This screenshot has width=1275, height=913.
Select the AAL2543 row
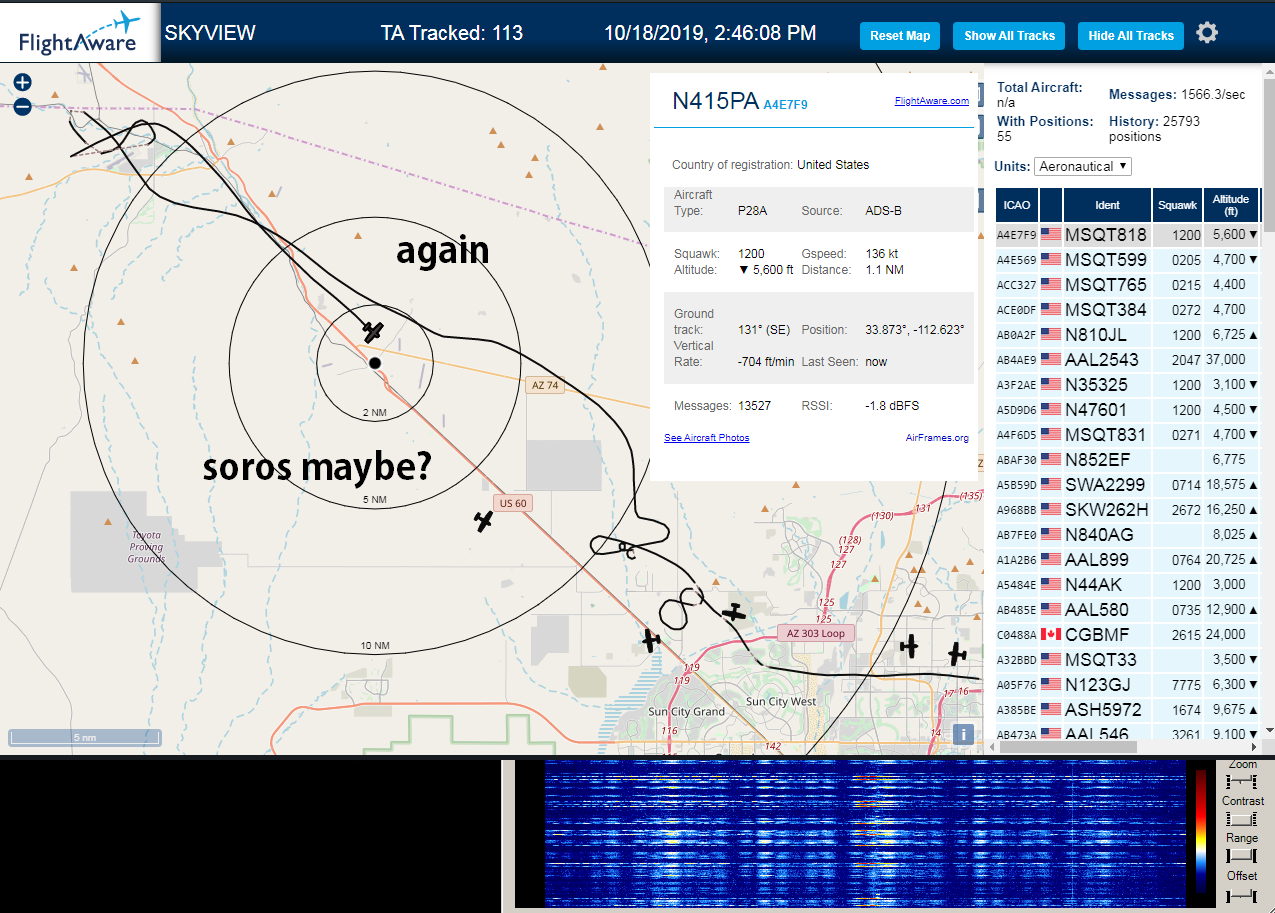tap(1128, 360)
